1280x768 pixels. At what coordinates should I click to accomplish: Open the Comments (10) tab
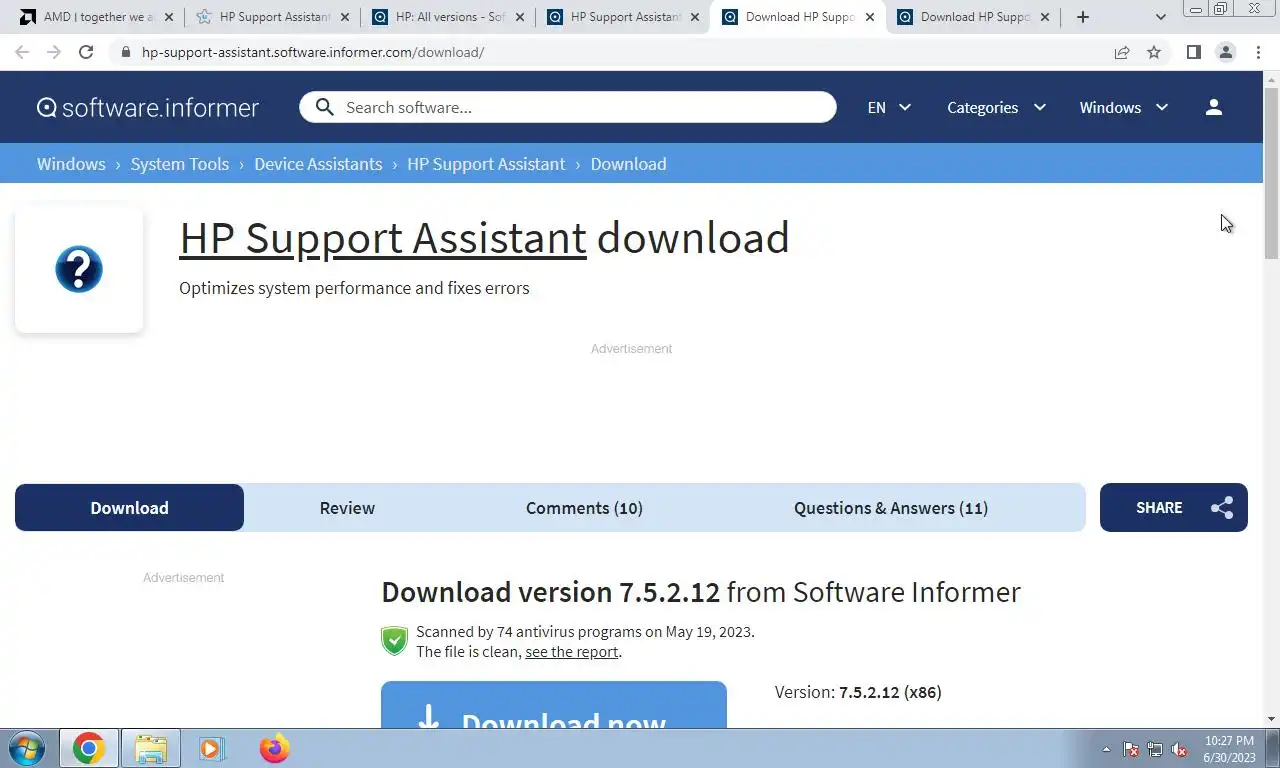[584, 508]
